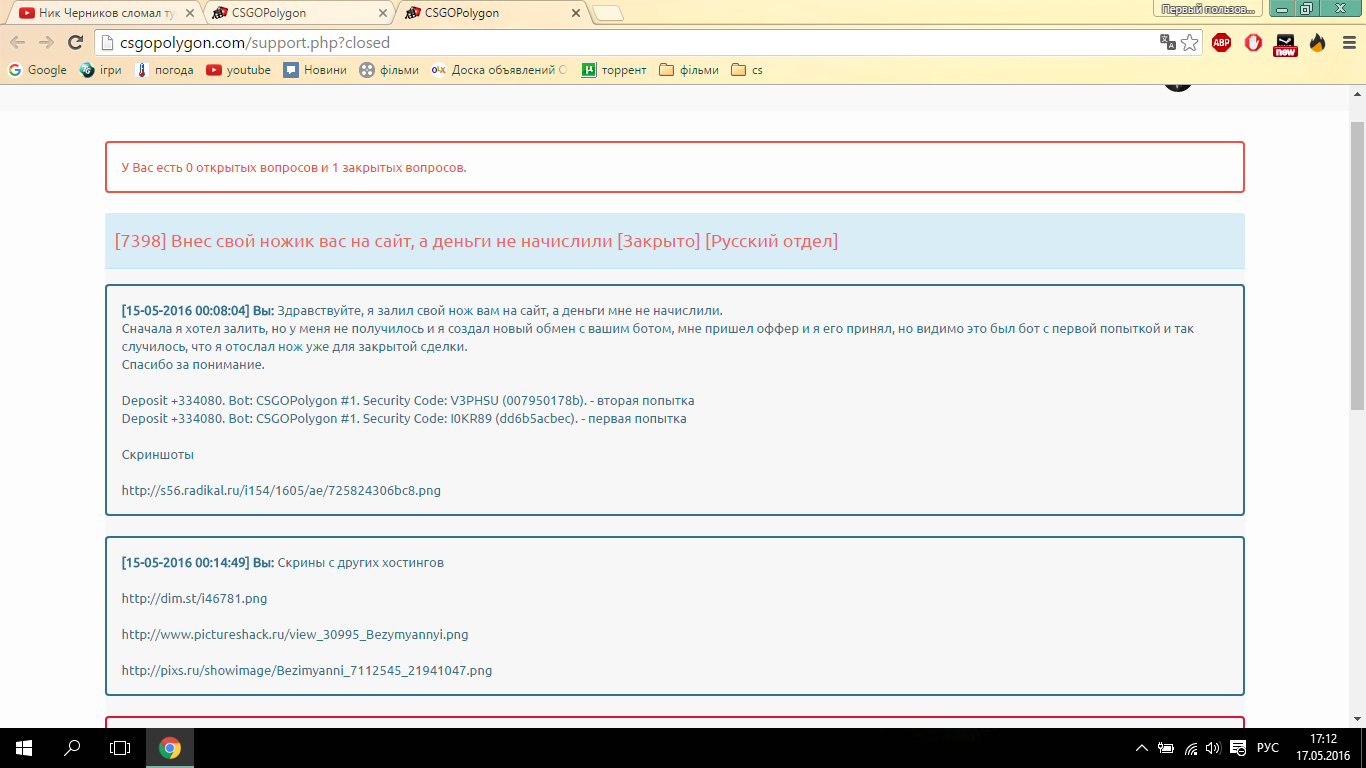
Task: Go back to the previous page
Action: (18, 42)
